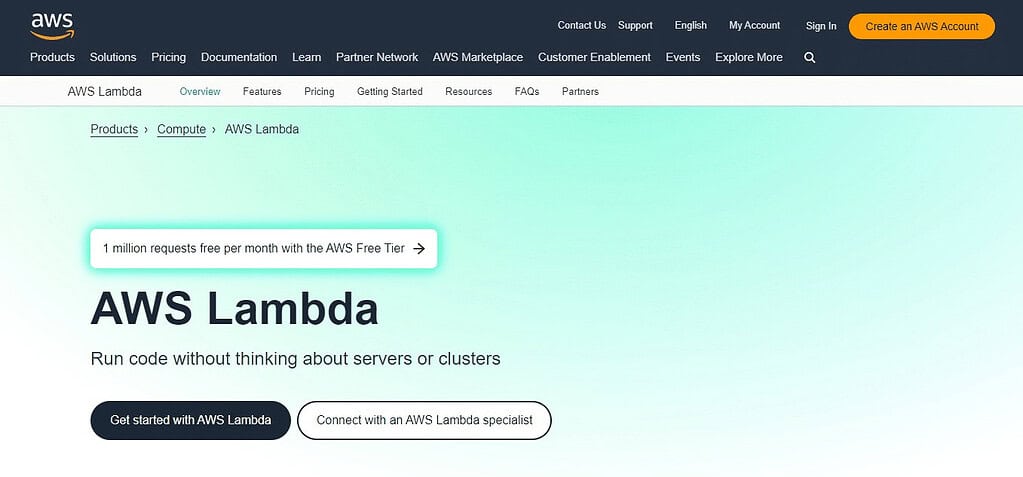Select the Overview tab

[x=200, y=91]
